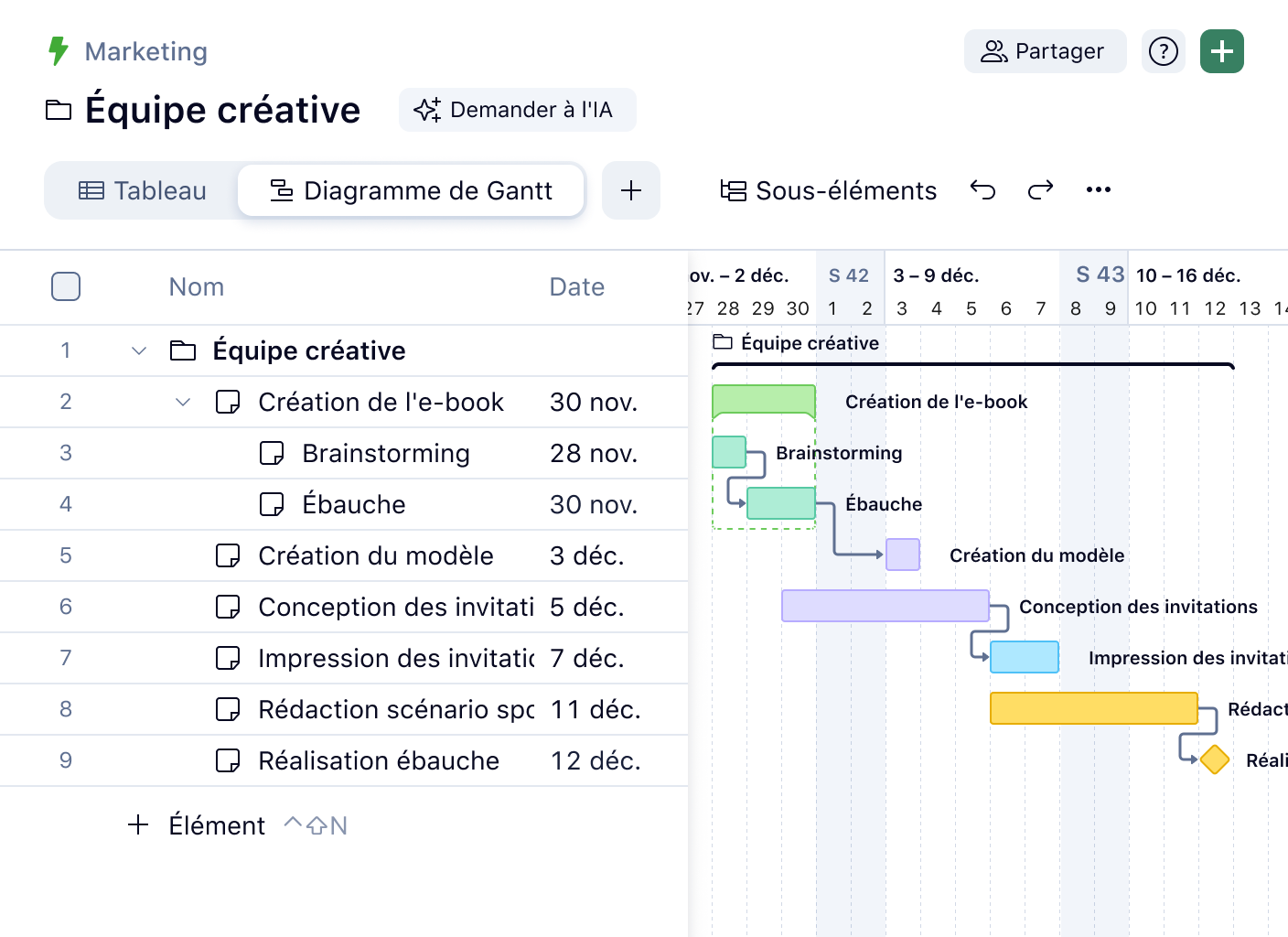Click the task icon for Brainstorming
The width and height of the screenshot is (1288, 937).
272,453
